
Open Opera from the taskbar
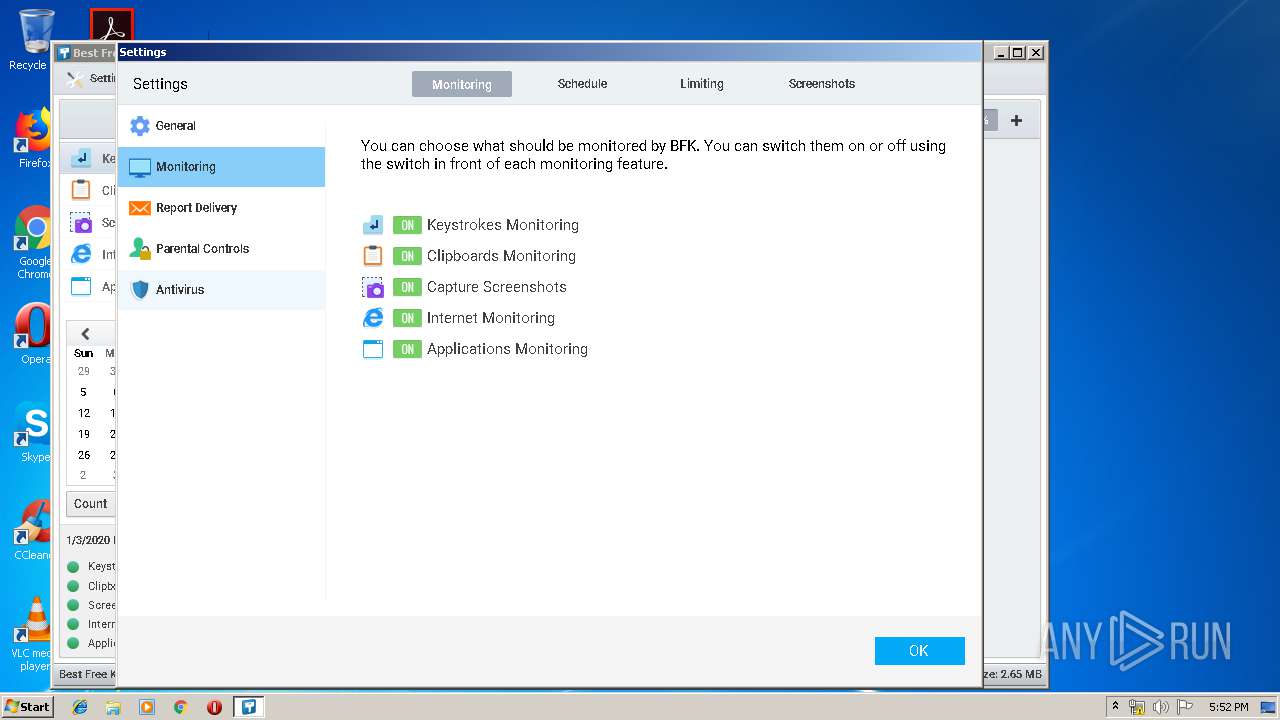pos(214,707)
